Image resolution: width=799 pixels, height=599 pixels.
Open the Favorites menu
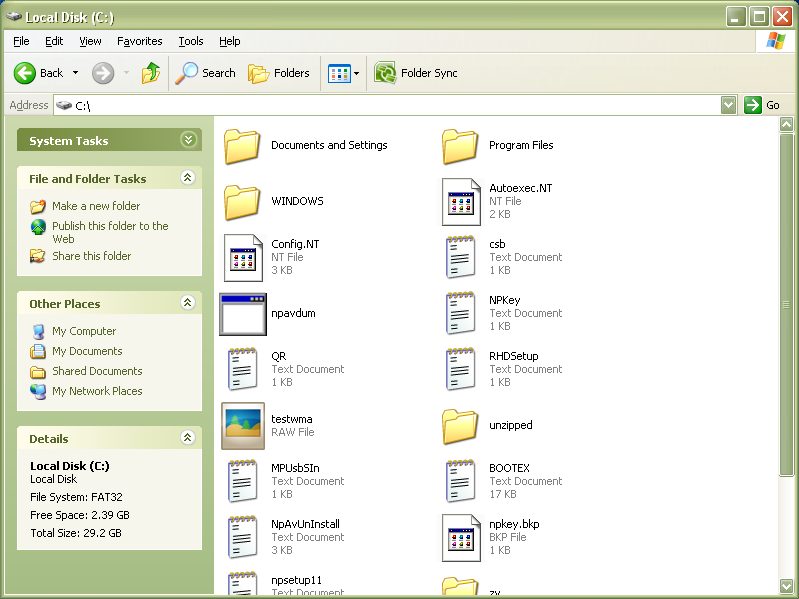[139, 41]
